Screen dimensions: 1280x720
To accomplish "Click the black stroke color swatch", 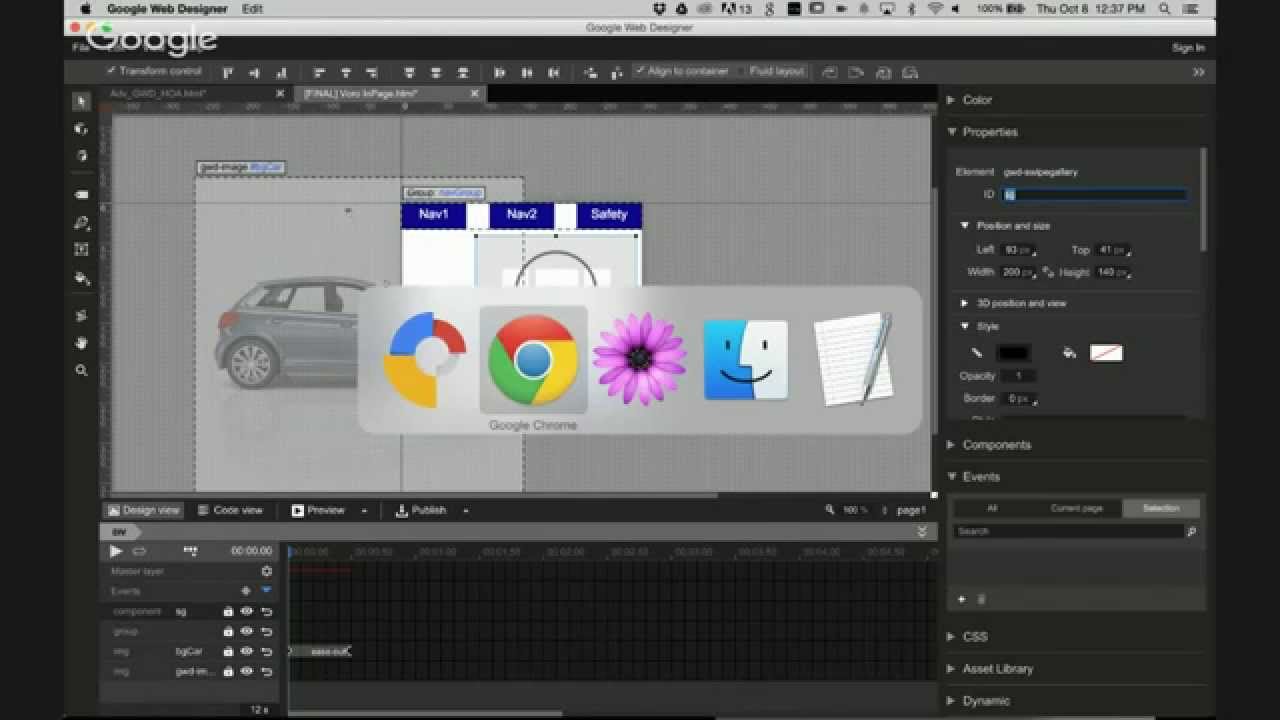I will tap(1013, 353).
